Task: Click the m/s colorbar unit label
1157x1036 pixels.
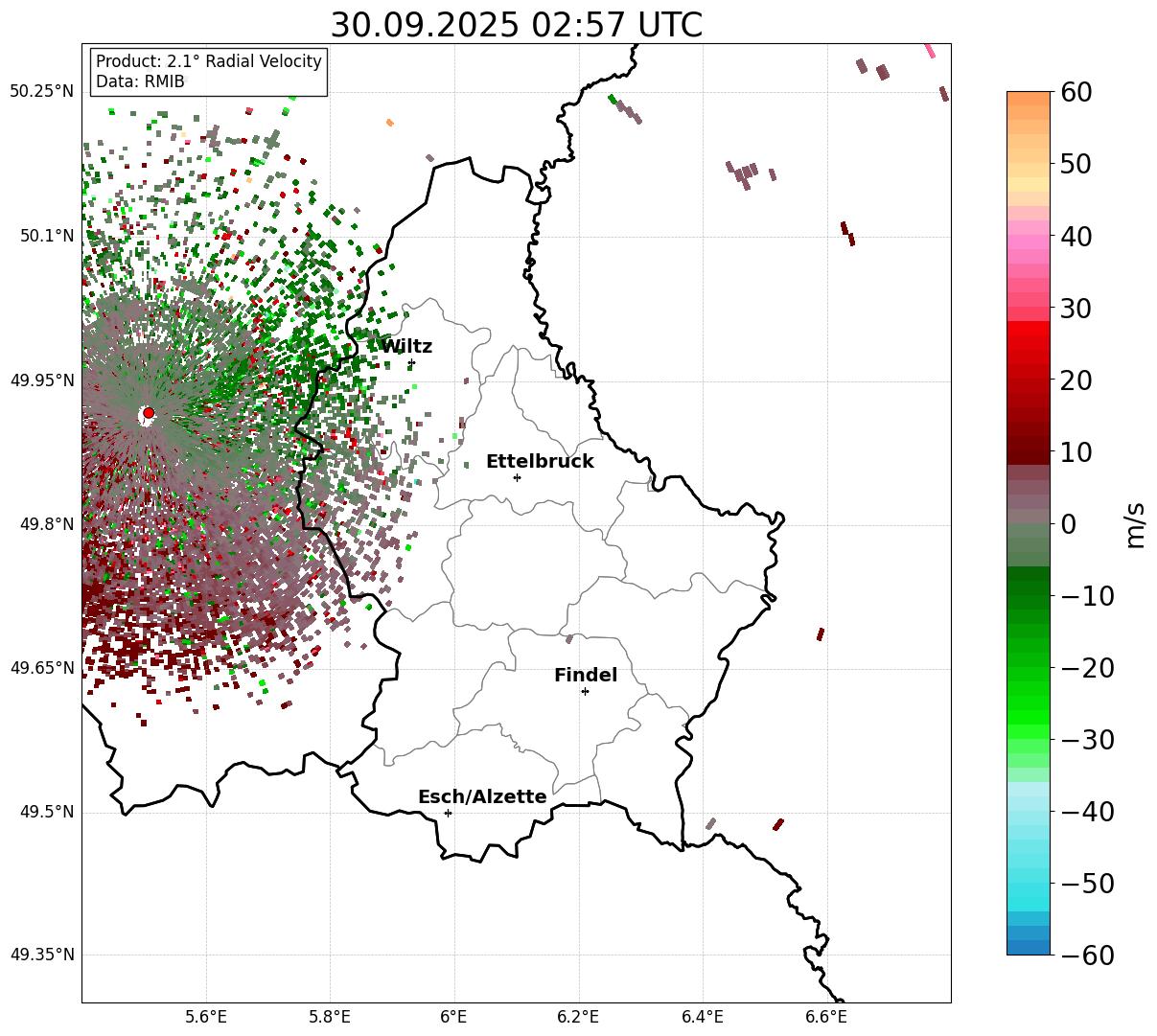Action: (x=1137, y=524)
